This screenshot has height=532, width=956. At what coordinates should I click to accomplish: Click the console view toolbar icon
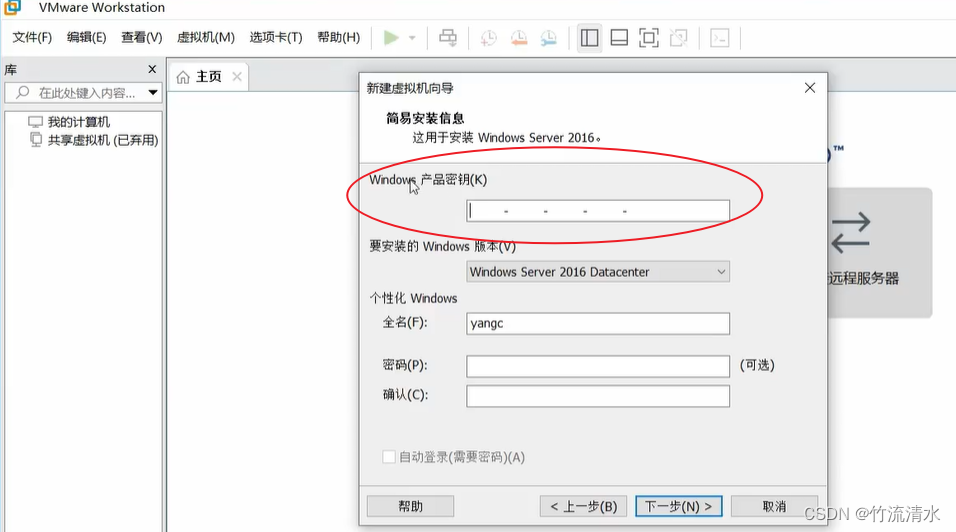pos(720,38)
